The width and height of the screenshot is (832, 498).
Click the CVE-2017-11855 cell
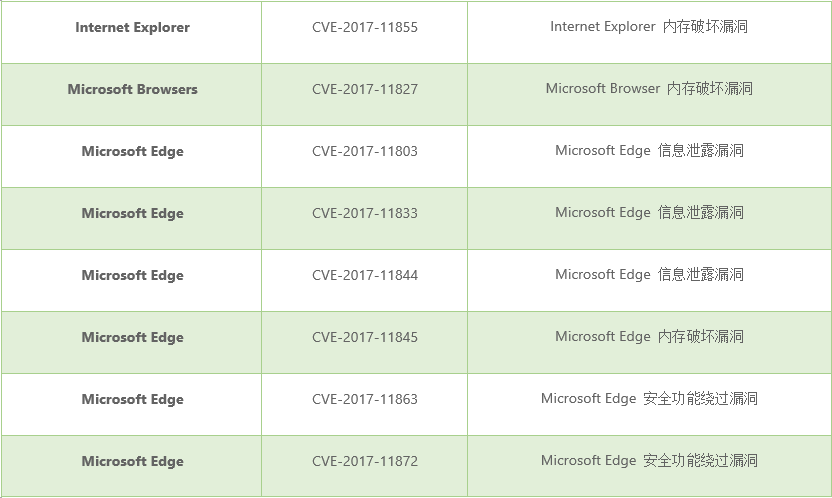(364, 28)
